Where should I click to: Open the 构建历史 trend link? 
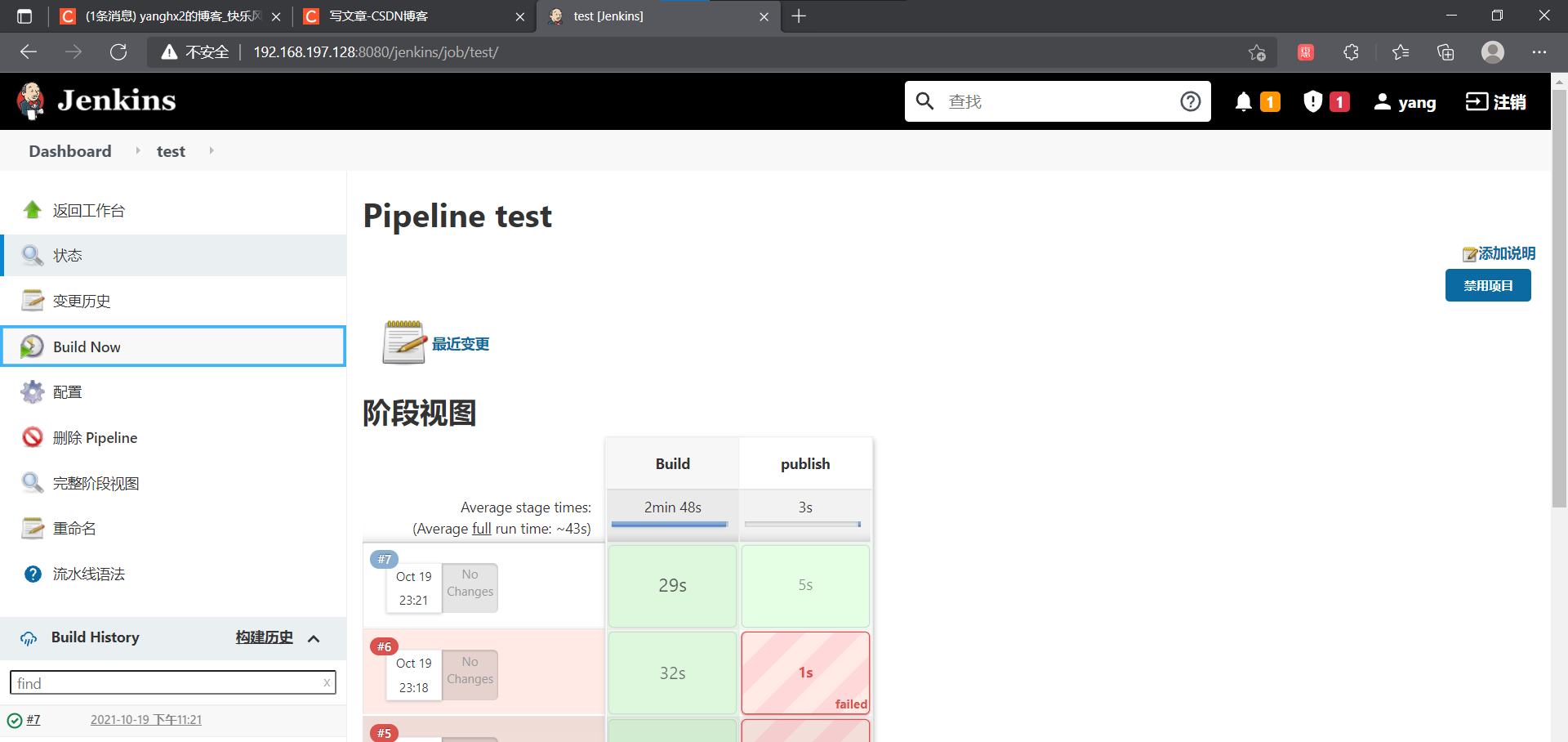264,637
